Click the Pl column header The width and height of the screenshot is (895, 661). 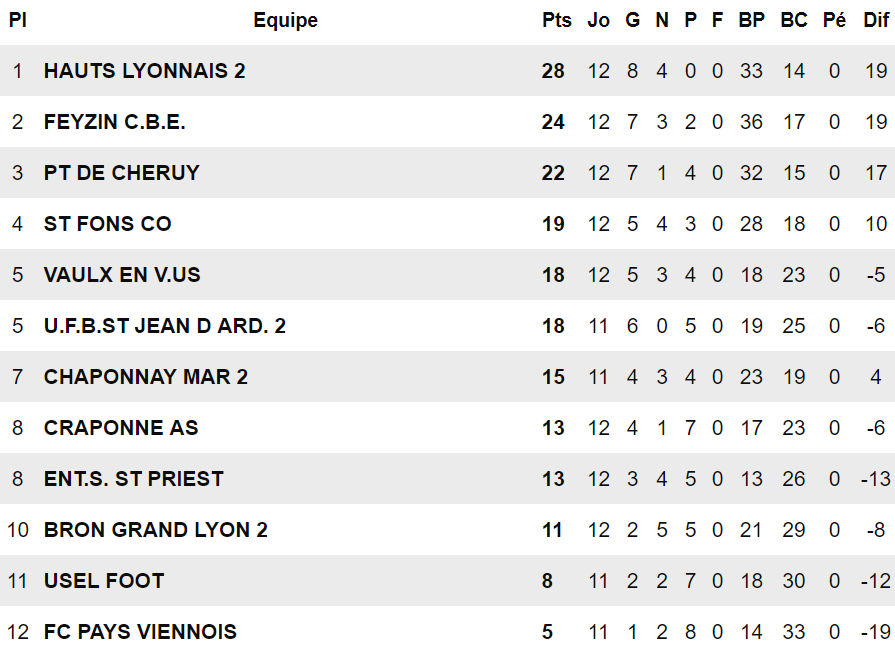coord(17,20)
